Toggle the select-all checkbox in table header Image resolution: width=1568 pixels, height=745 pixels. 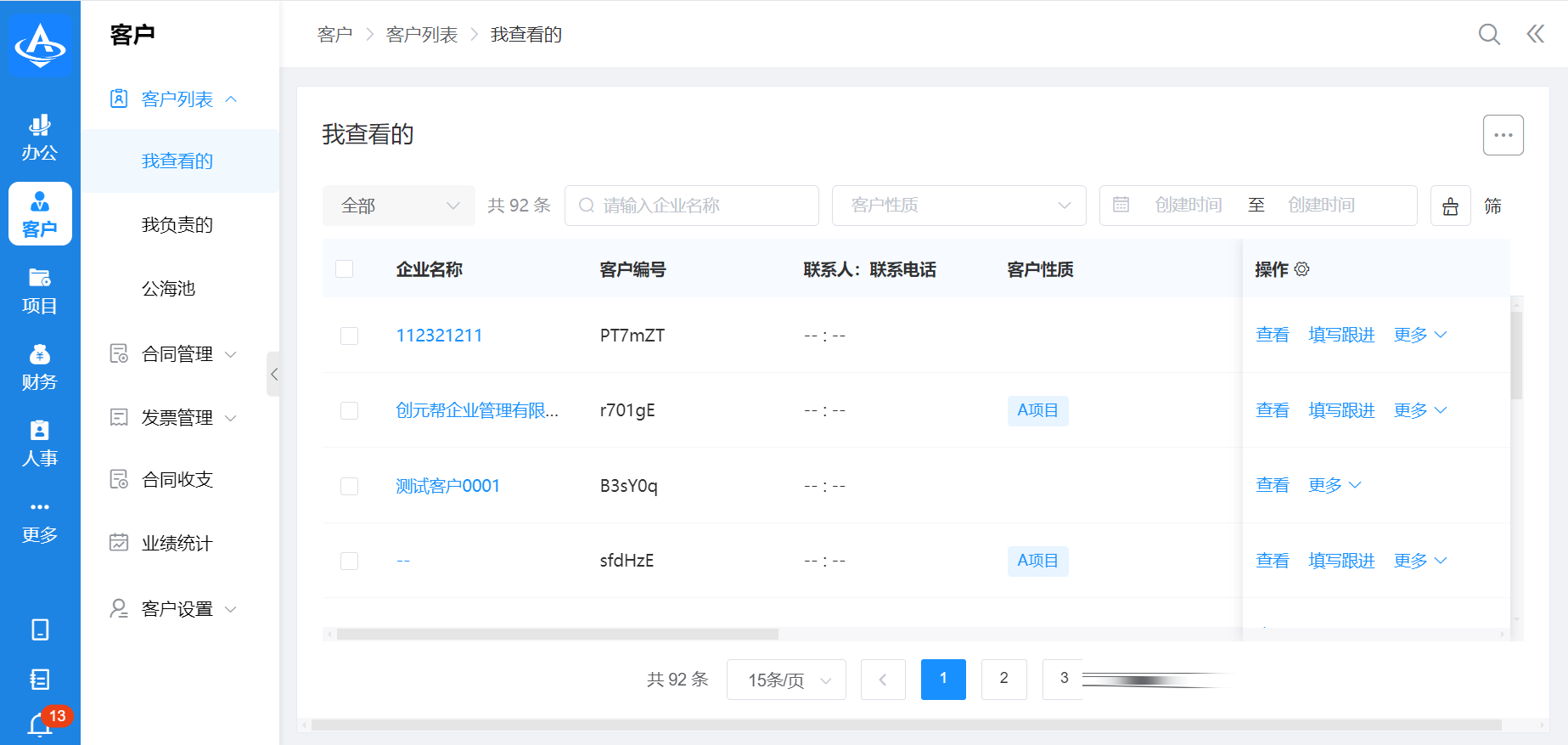click(x=345, y=269)
